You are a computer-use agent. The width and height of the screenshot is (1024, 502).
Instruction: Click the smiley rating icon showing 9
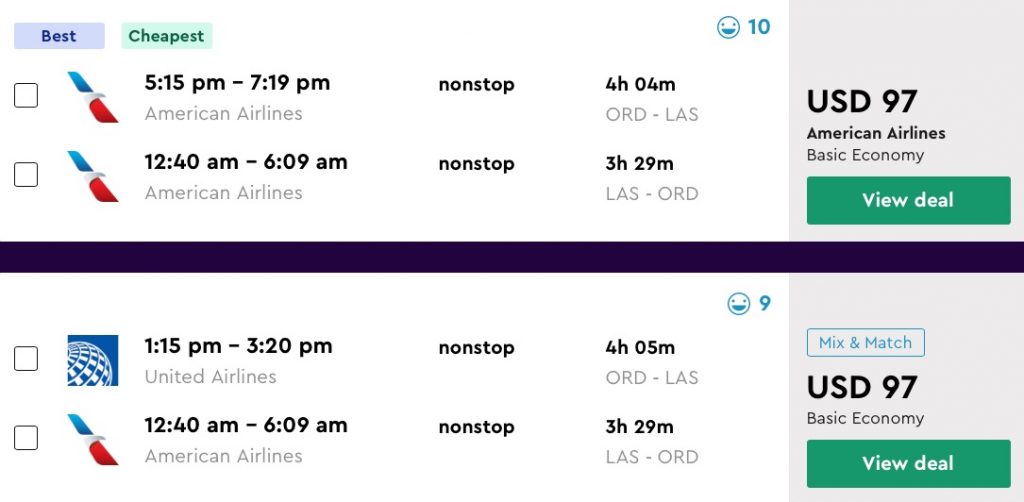(739, 304)
